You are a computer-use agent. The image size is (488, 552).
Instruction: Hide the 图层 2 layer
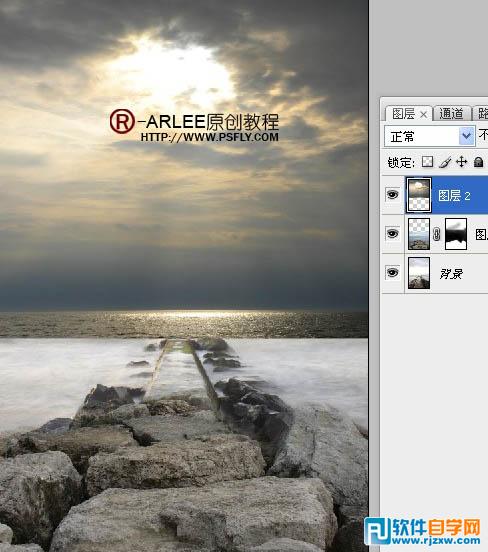point(392,195)
